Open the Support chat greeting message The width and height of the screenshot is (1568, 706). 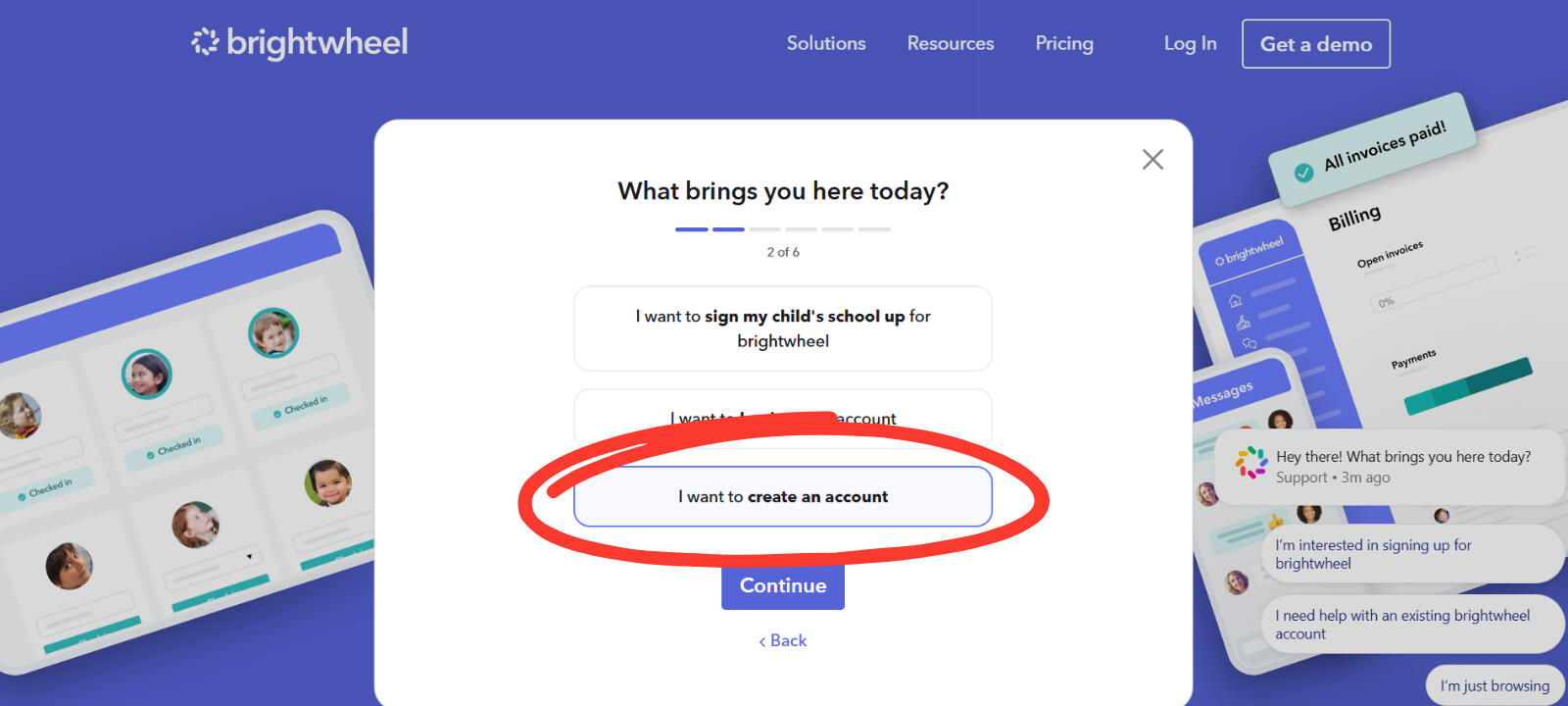[1402, 466]
